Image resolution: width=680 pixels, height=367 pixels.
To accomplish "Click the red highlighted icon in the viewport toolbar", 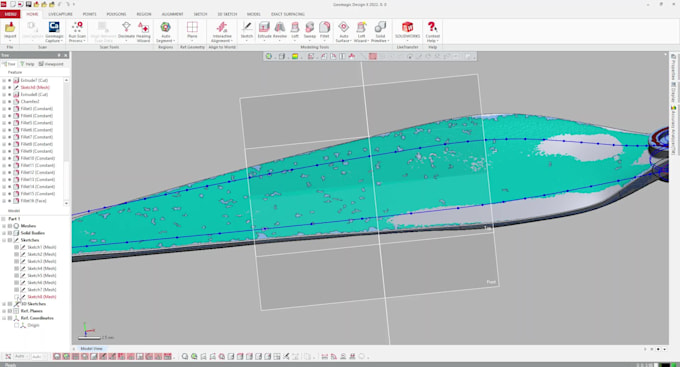I will click(x=373, y=56).
